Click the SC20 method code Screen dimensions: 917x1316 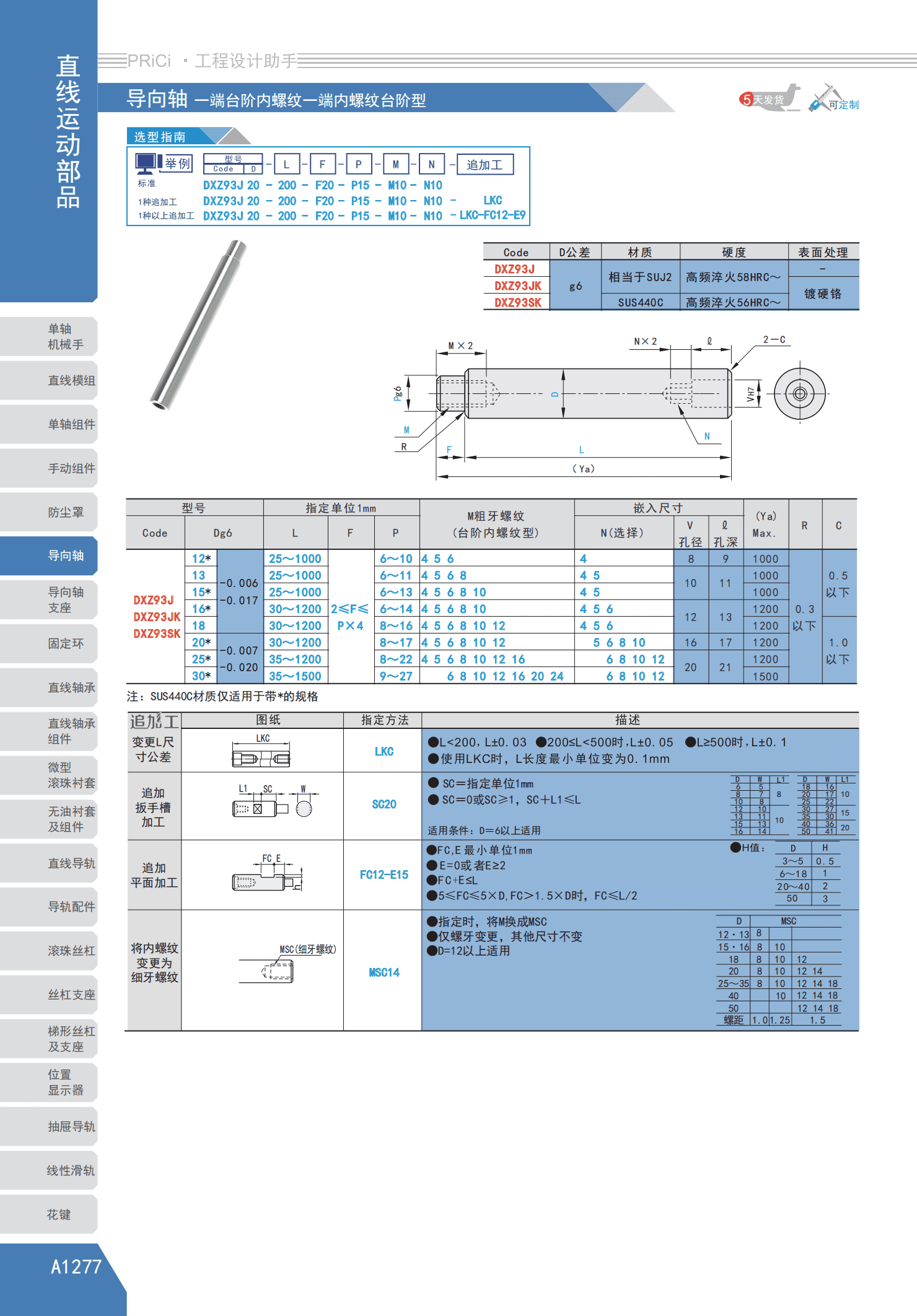384,804
